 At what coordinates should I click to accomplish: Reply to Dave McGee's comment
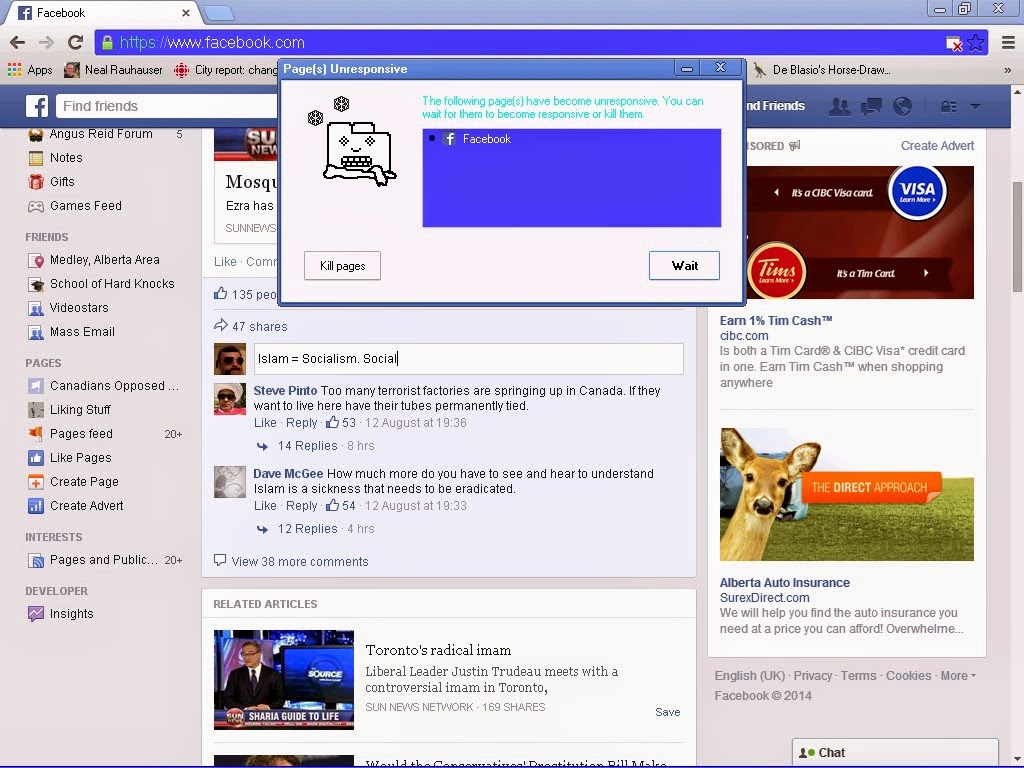click(301, 505)
